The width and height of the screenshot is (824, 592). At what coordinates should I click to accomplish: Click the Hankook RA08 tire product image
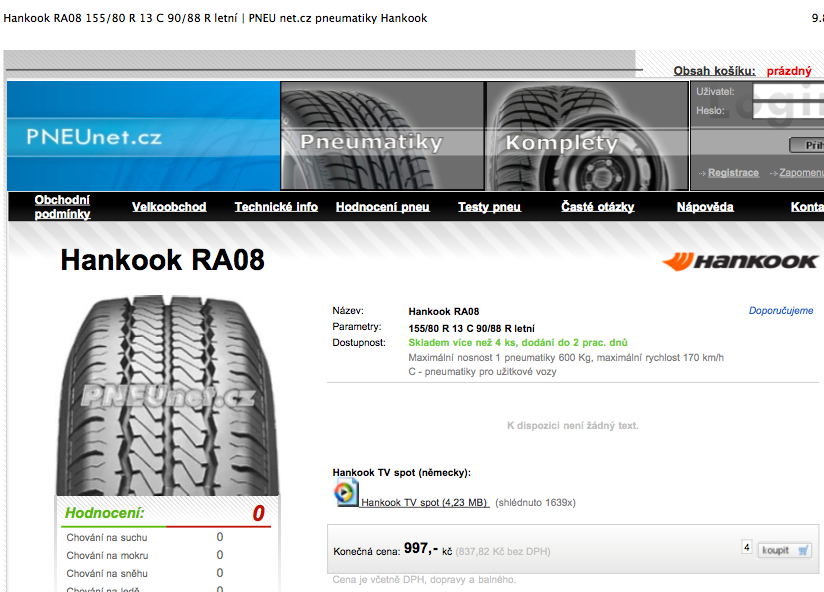click(x=167, y=395)
